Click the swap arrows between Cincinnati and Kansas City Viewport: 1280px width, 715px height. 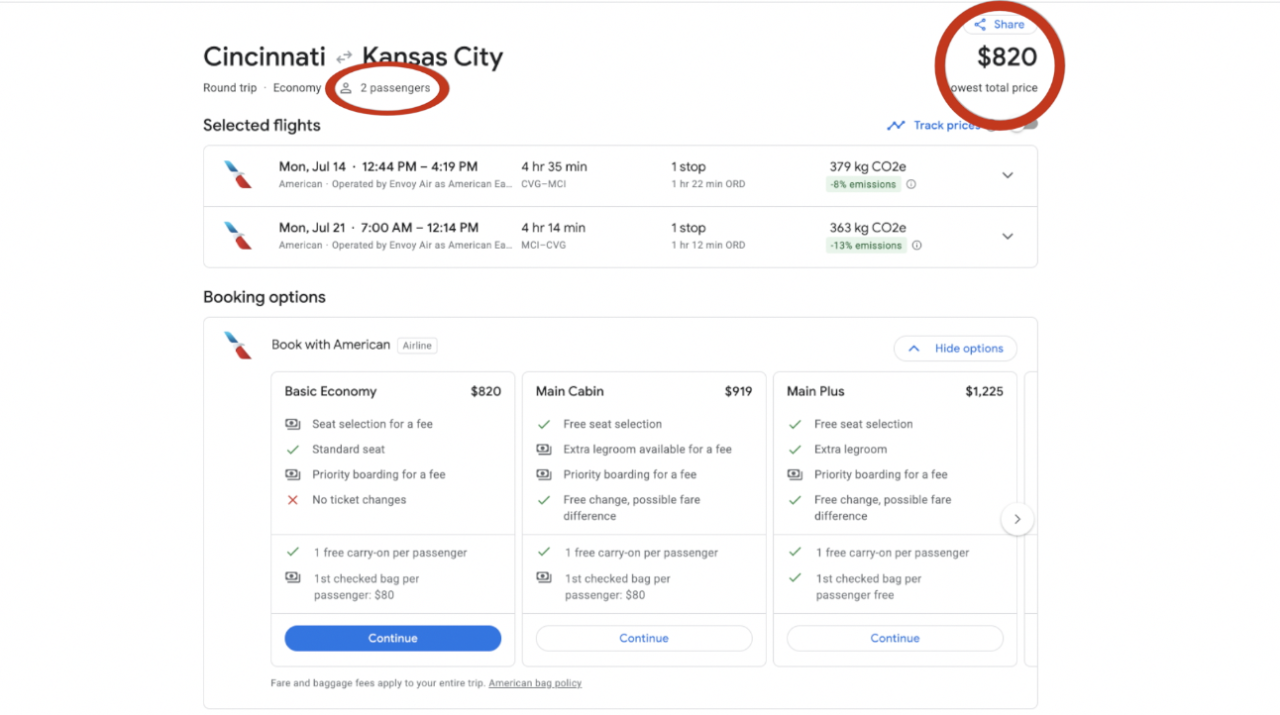pos(343,57)
